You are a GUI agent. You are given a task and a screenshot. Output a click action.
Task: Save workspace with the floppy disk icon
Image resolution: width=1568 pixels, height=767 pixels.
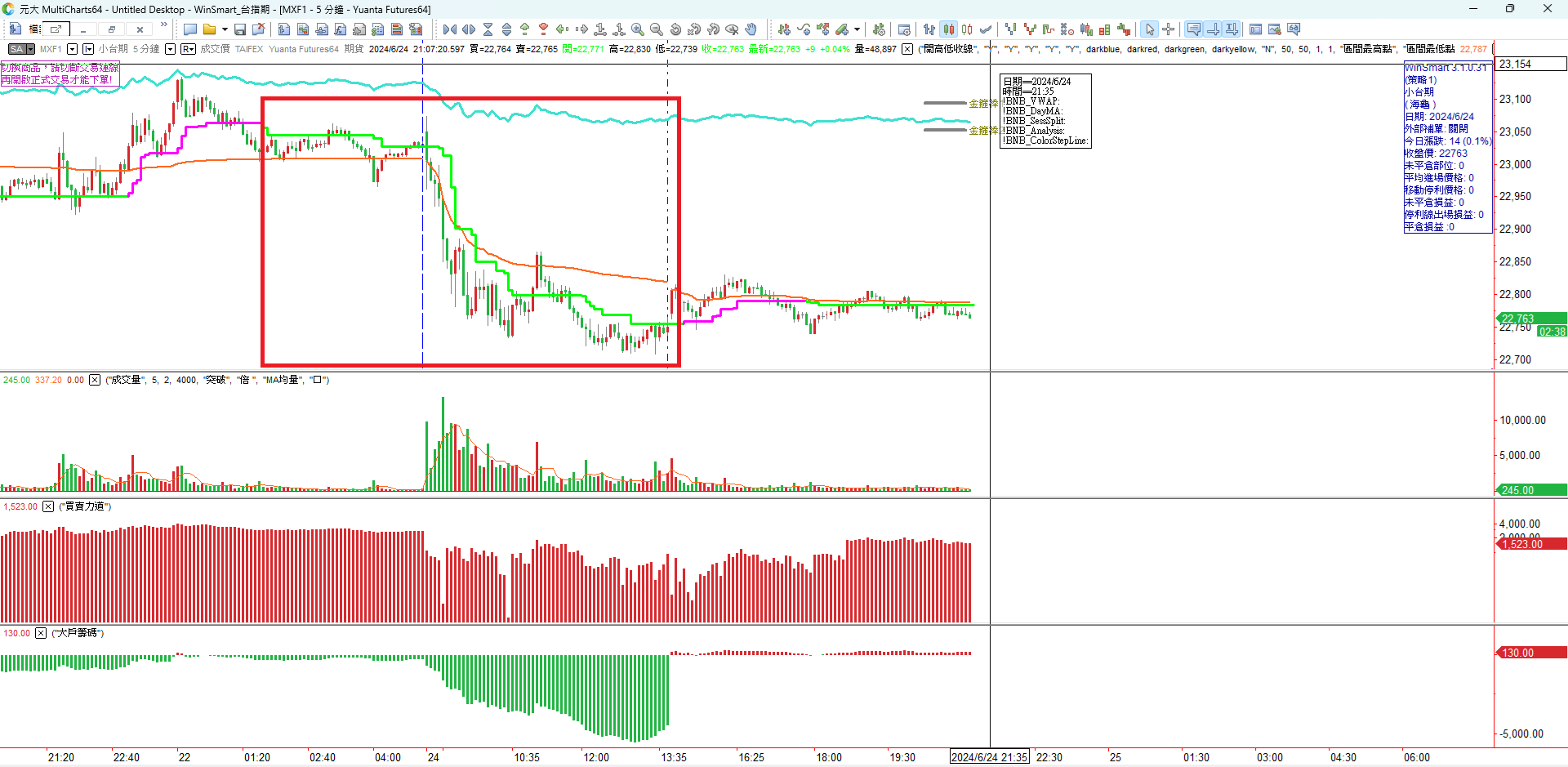240,29
